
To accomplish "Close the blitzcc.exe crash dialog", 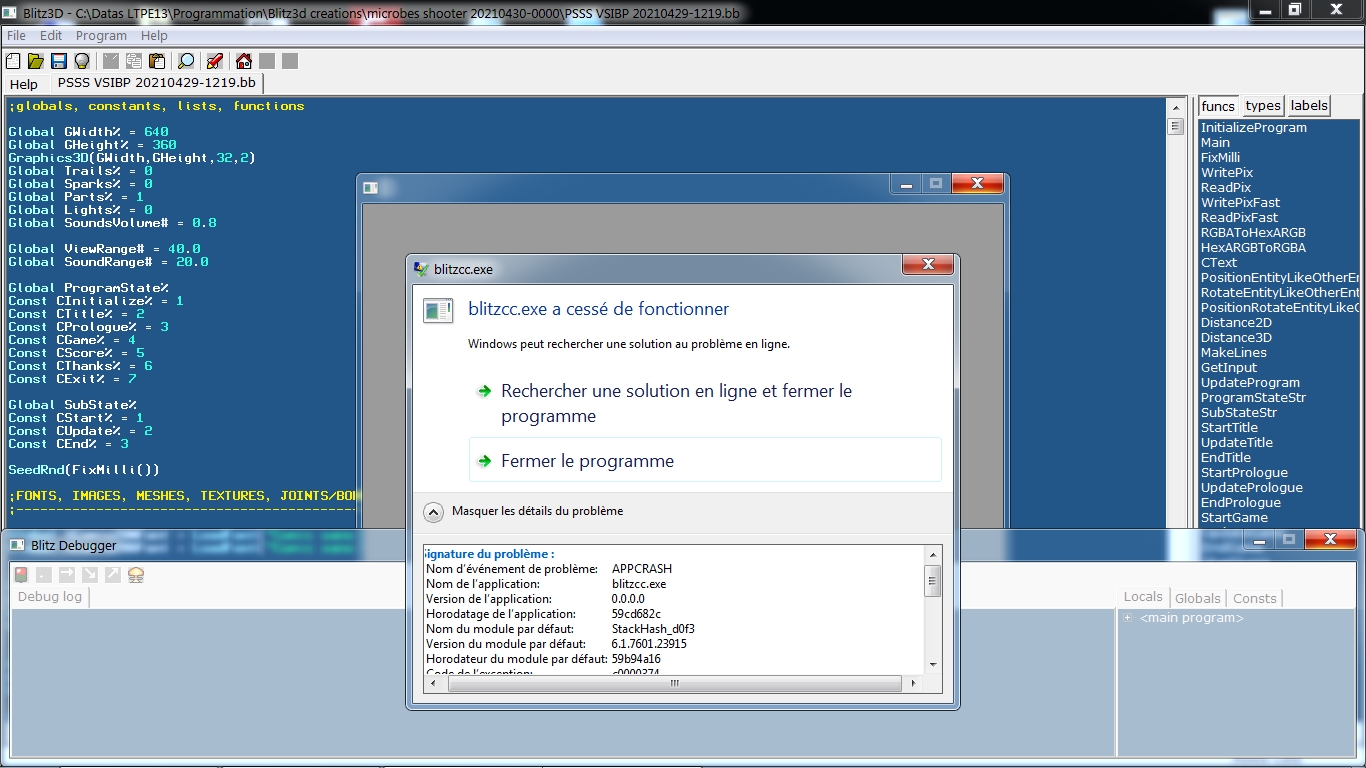I will [928, 264].
